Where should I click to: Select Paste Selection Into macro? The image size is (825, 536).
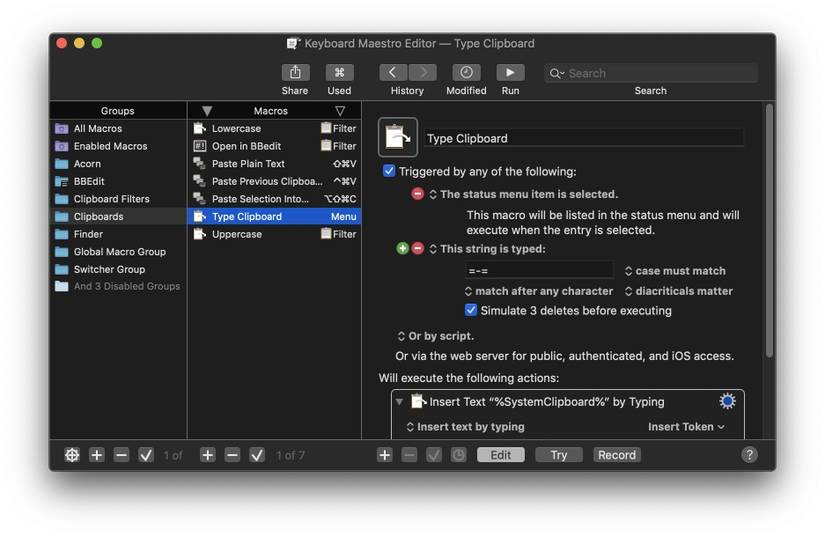(275, 199)
